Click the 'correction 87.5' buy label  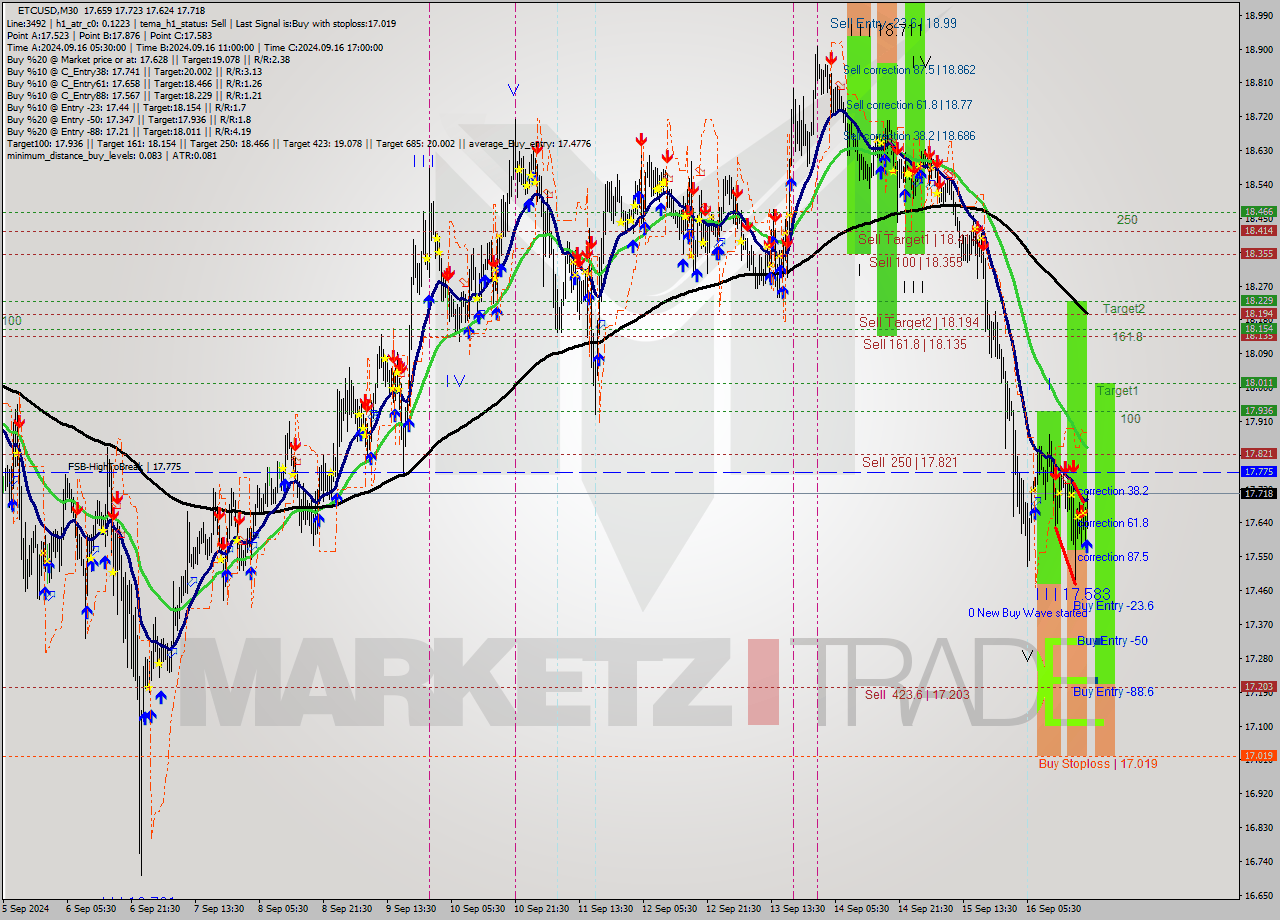point(1113,557)
